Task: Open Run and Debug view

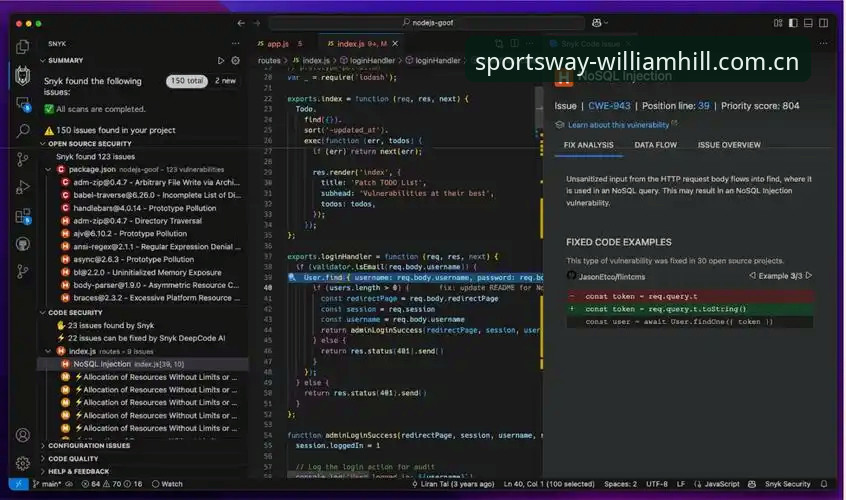Action: pos(23,187)
